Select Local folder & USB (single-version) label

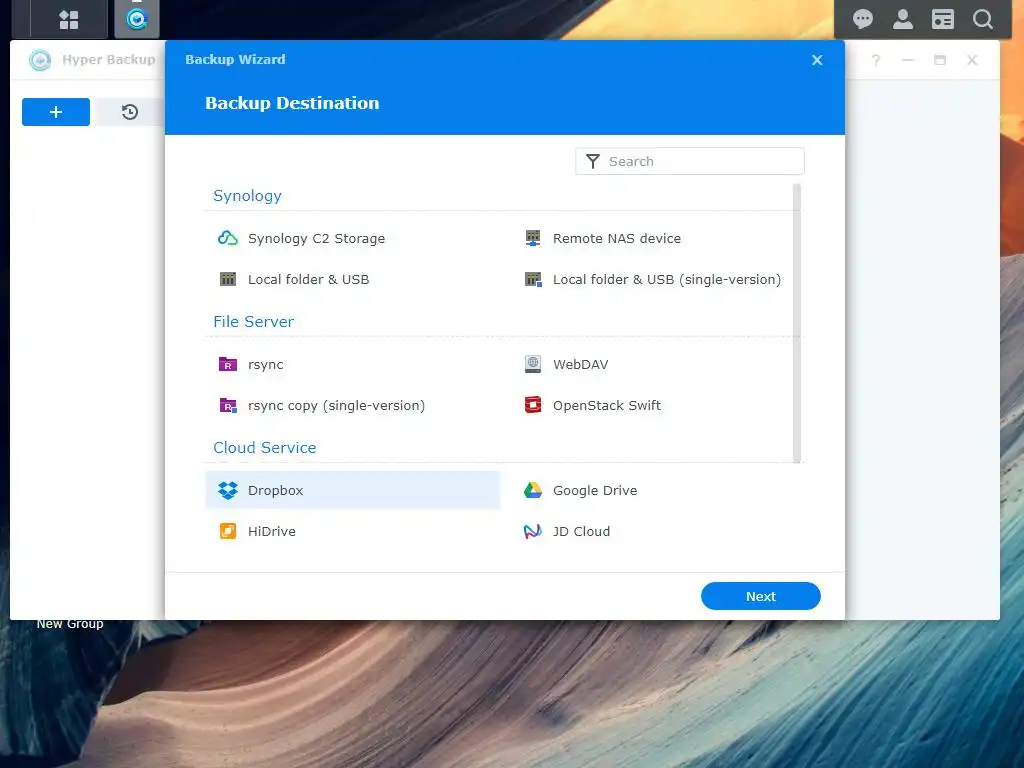tap(667, 280)
